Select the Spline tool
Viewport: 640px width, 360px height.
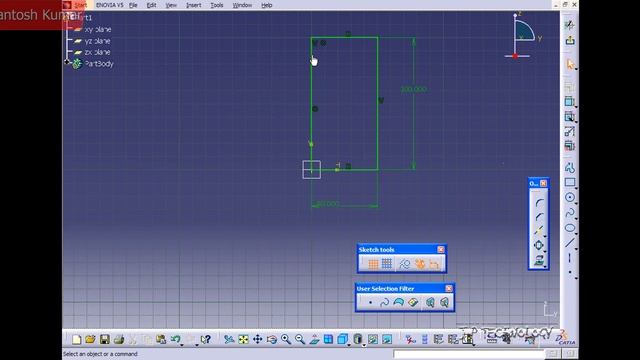[x=570, y=213]
